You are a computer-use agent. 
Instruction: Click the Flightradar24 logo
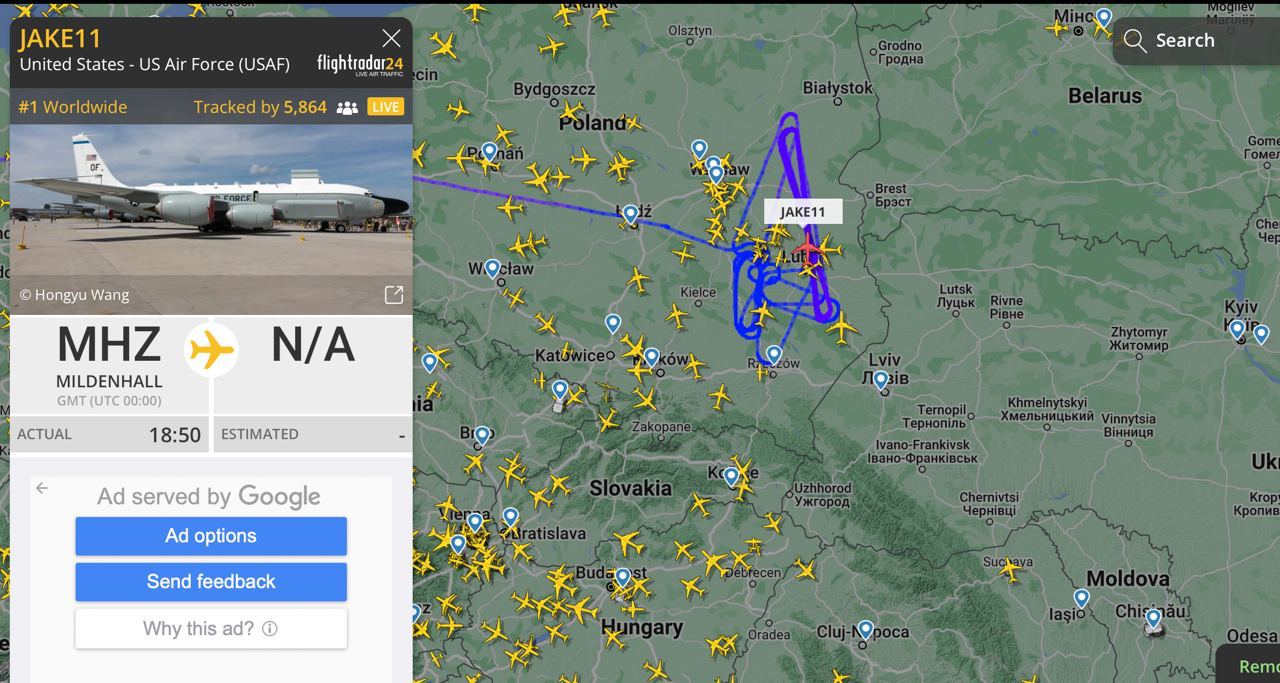(360, 65)
